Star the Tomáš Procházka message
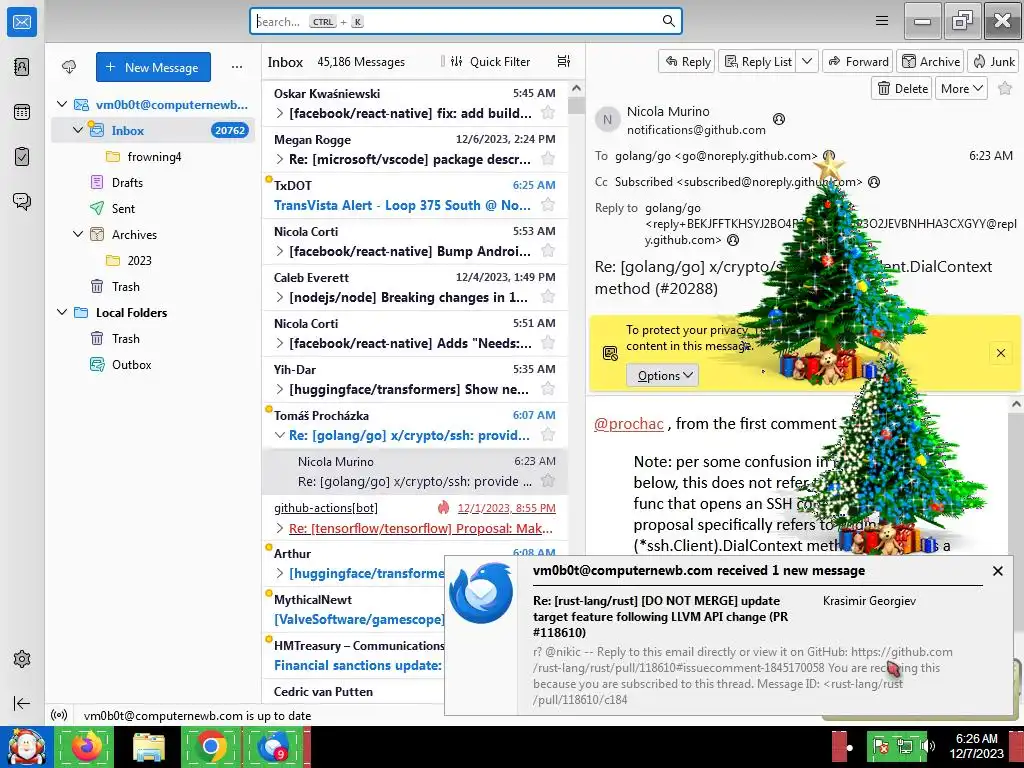1024x768 pixels. tap(548, 435)
